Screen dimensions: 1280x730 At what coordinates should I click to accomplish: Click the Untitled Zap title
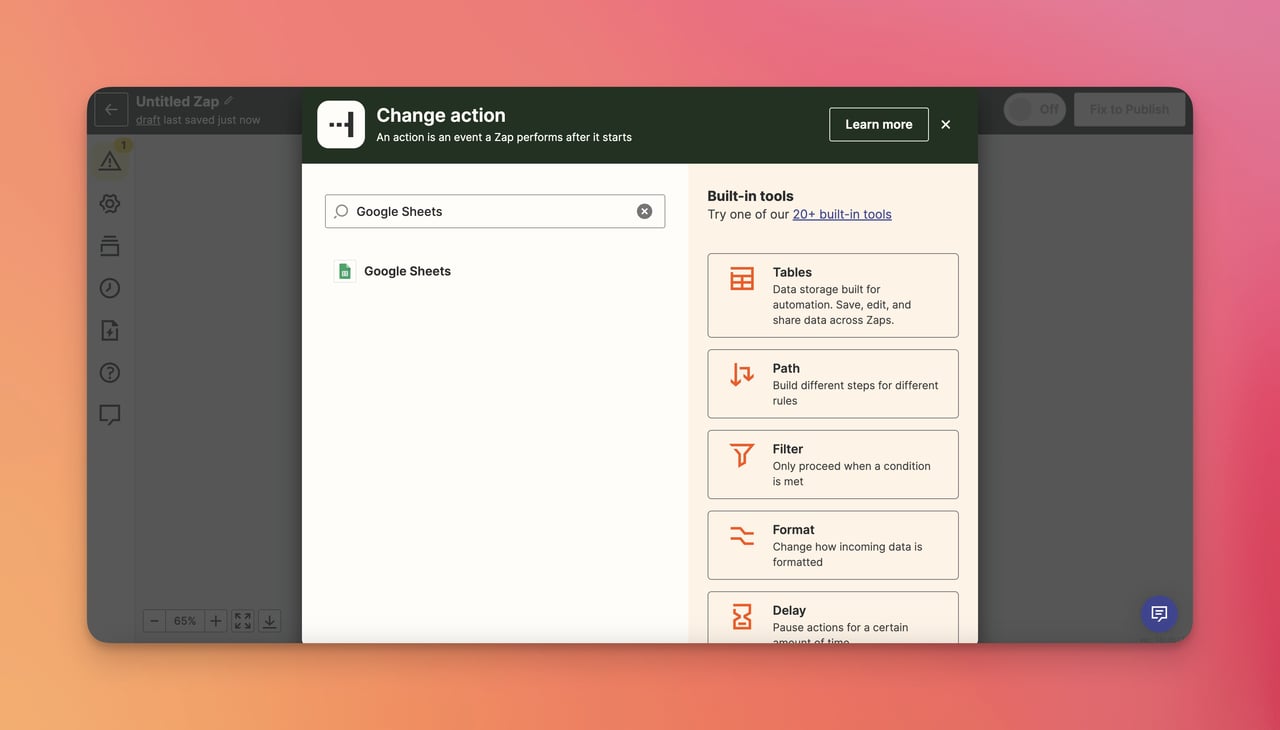click(x=177, y=101)
